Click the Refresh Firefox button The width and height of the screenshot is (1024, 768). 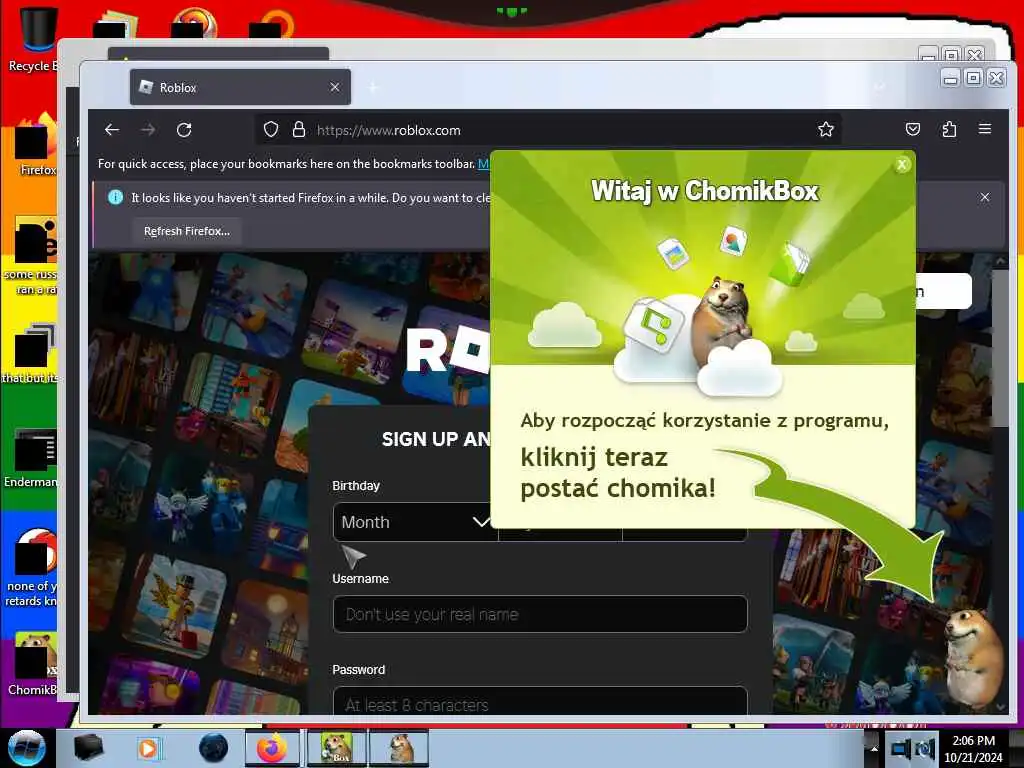(x=187, y=231)
